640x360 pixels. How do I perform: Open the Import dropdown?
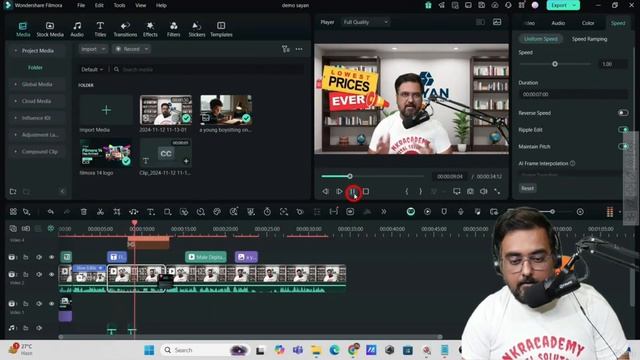pos(93,49)
